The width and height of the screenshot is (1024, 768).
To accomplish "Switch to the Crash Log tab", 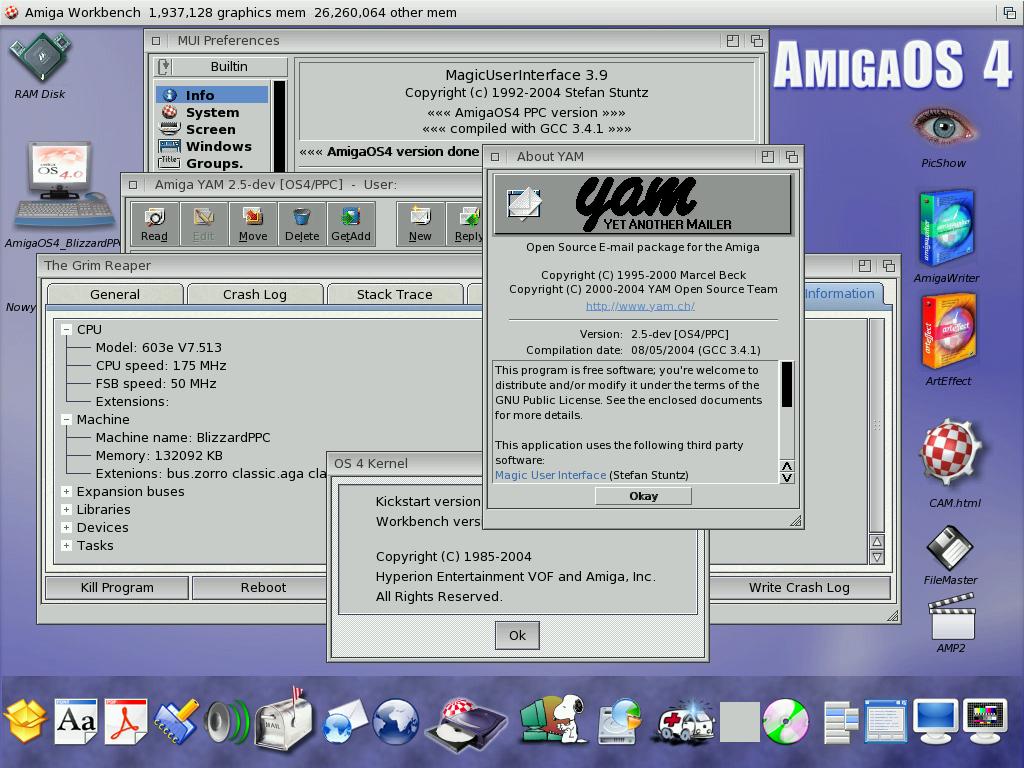I will 255,295.
